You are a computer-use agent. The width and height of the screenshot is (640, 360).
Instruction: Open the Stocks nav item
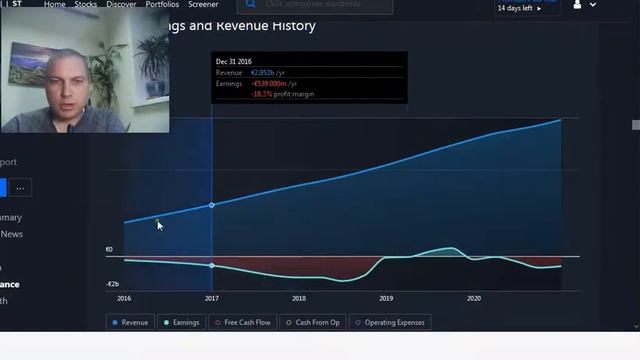(85, 4)
